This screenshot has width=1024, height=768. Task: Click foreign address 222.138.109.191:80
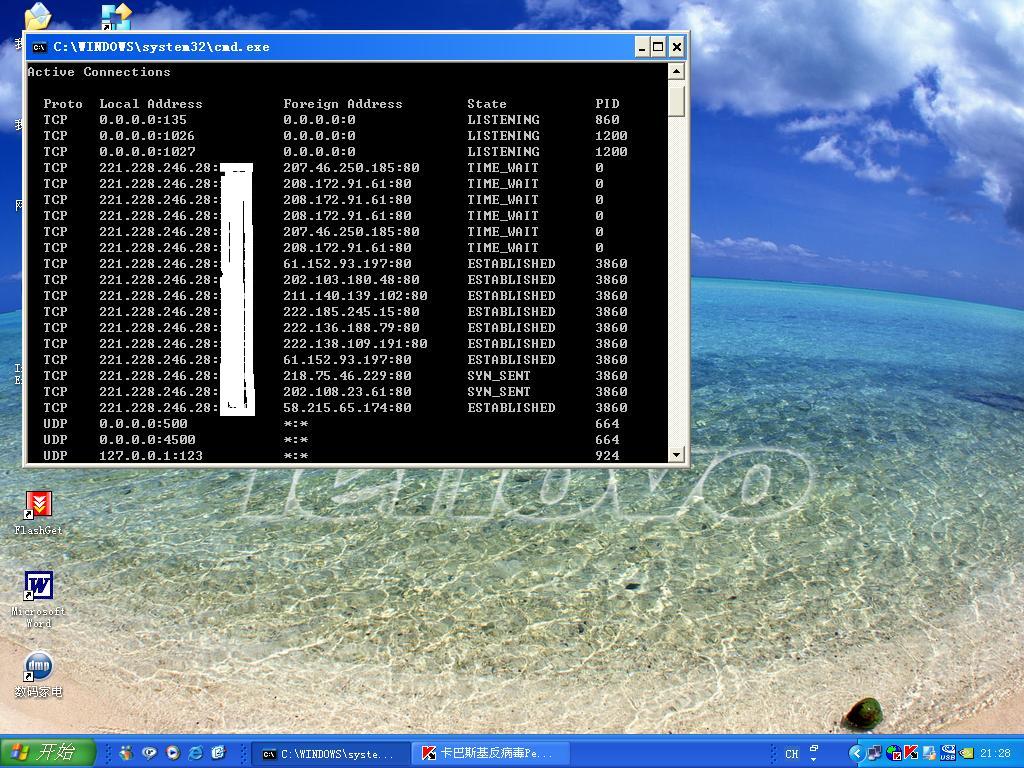[x=355, y=344]
